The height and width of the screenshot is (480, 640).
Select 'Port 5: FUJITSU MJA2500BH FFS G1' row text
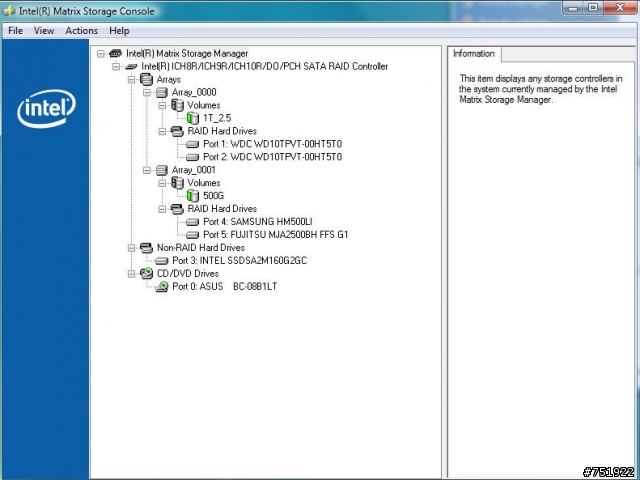click(x=276, y=235)
